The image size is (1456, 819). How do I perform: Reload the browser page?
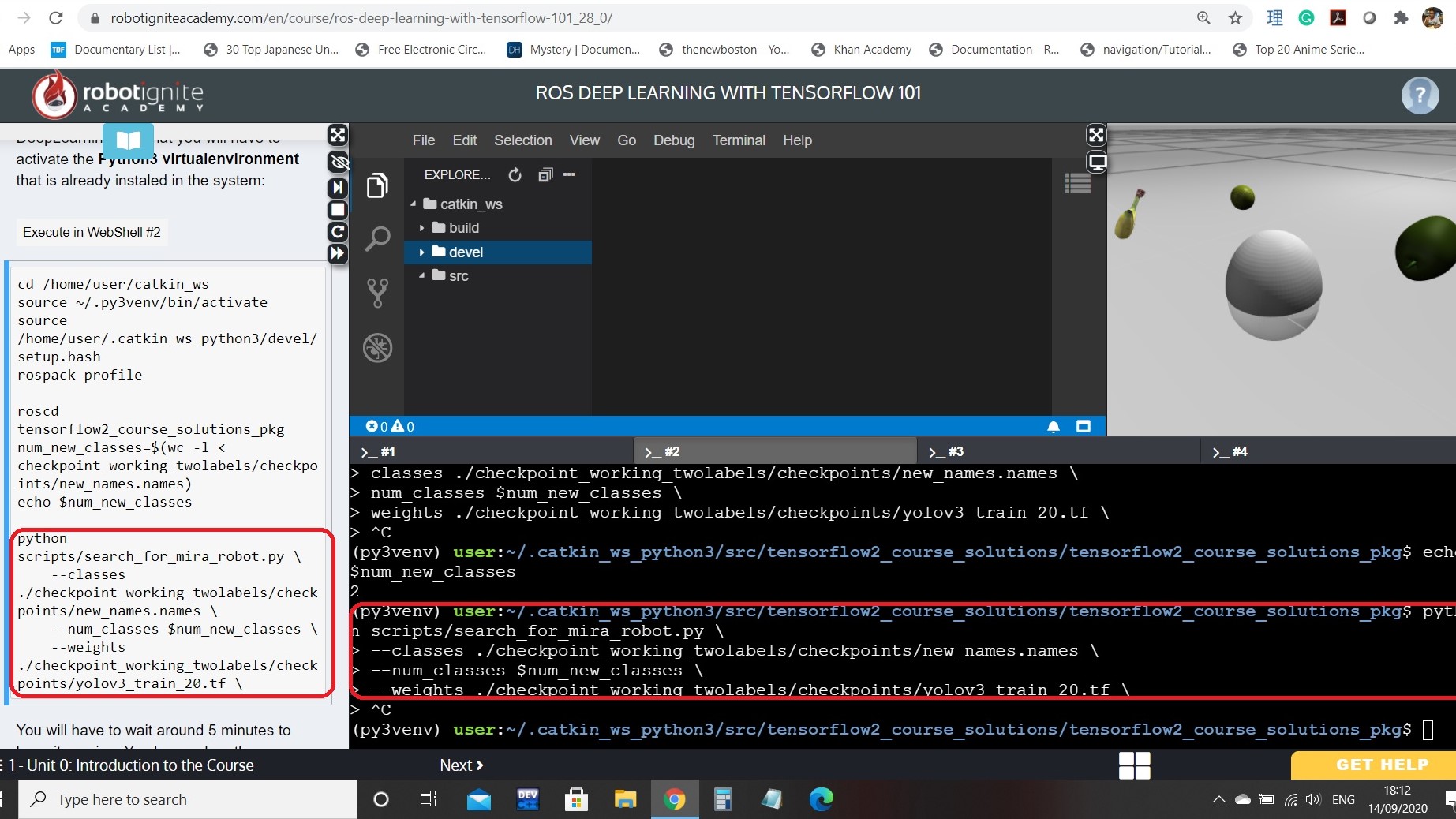[x=55, y=17]
